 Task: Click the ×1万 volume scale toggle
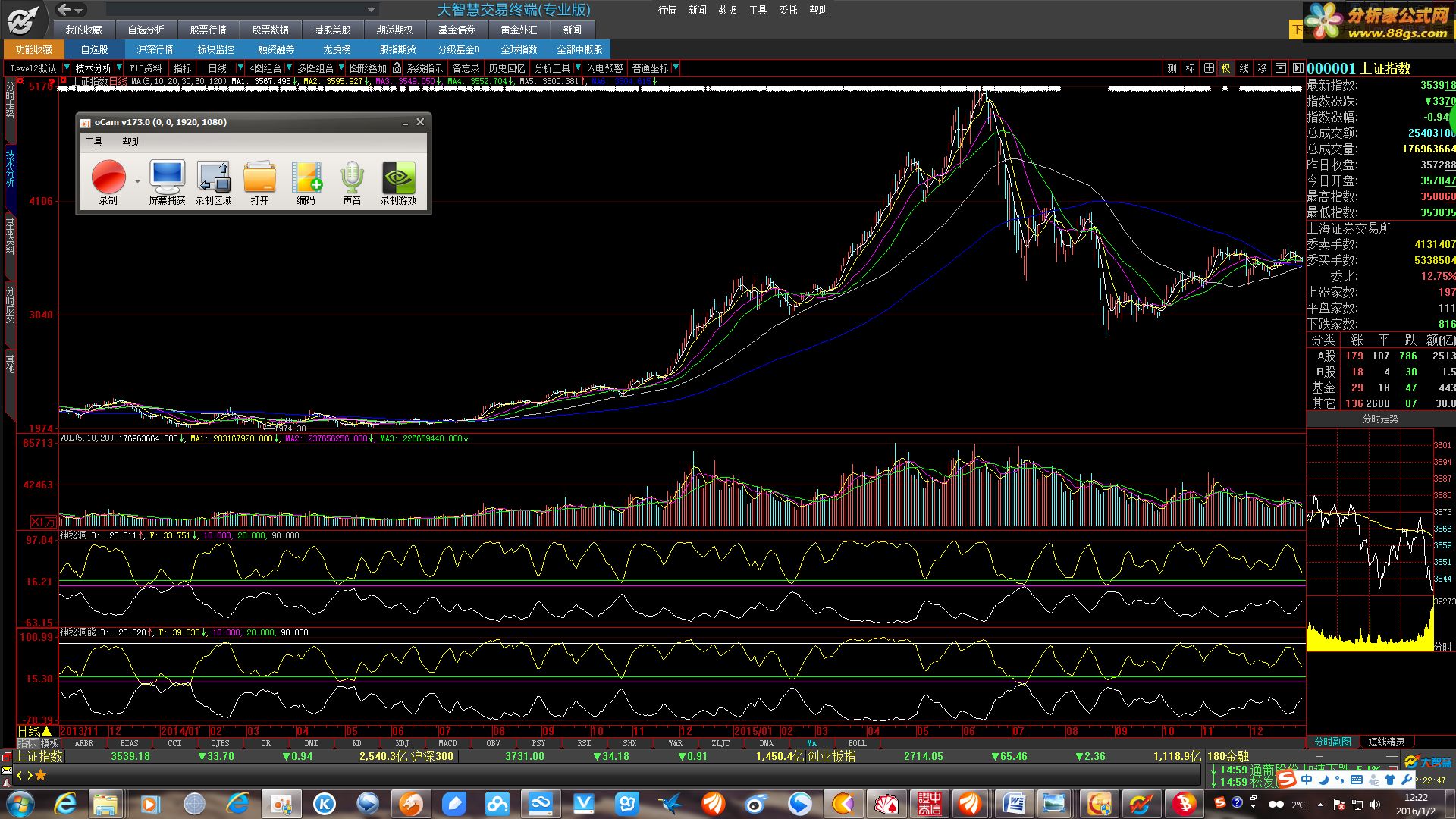pyautogui.click(x=42, y=522)
